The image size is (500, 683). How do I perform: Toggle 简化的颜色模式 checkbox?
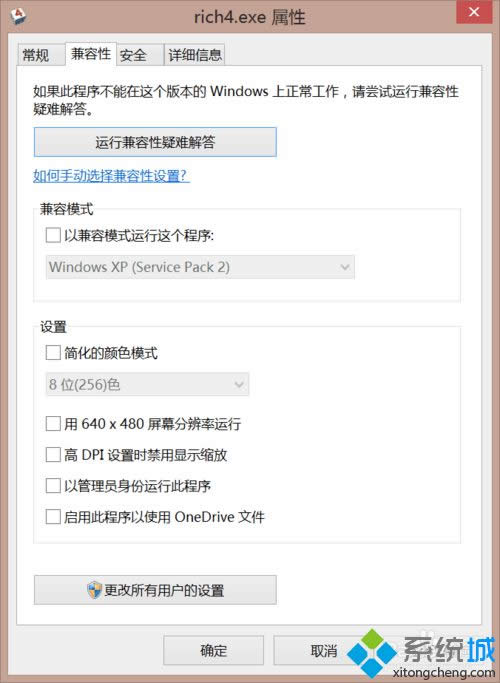53,352
